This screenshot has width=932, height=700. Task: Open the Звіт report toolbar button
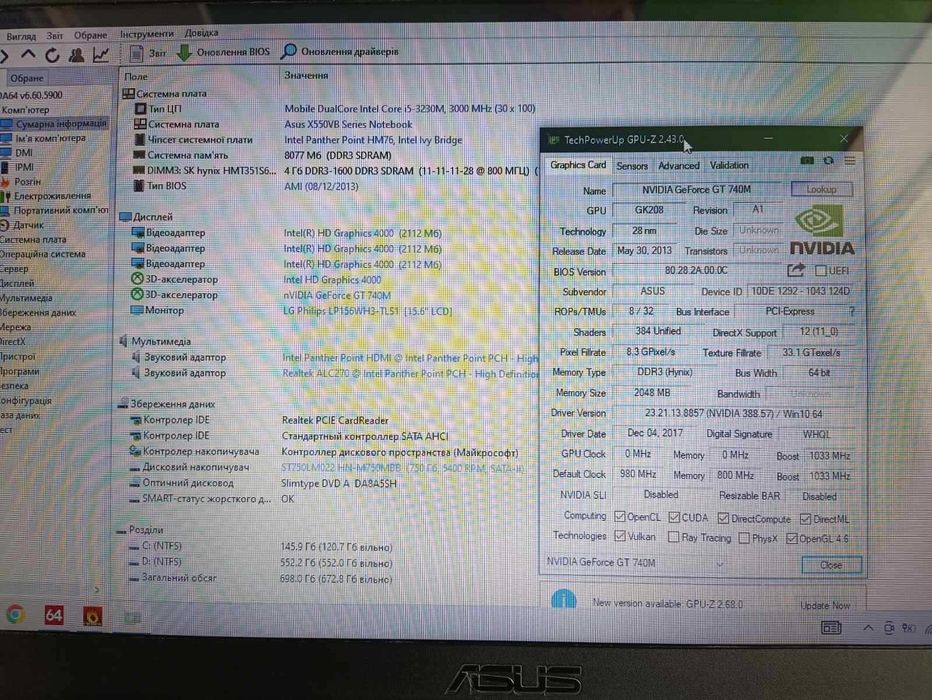click(x=148, y=53)
